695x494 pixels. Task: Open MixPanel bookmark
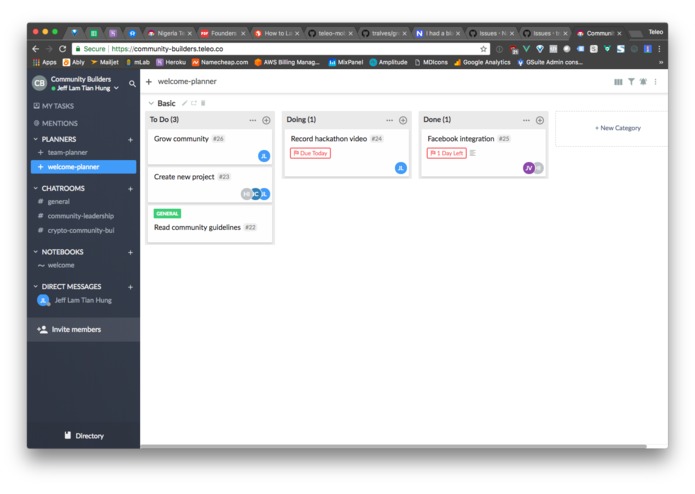click(x=346, y=62)
